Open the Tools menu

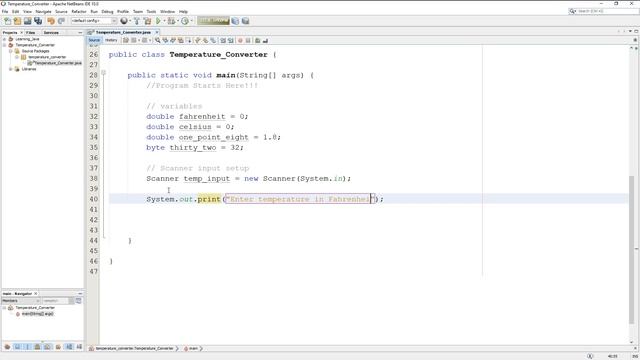click(x=151, y=11)
